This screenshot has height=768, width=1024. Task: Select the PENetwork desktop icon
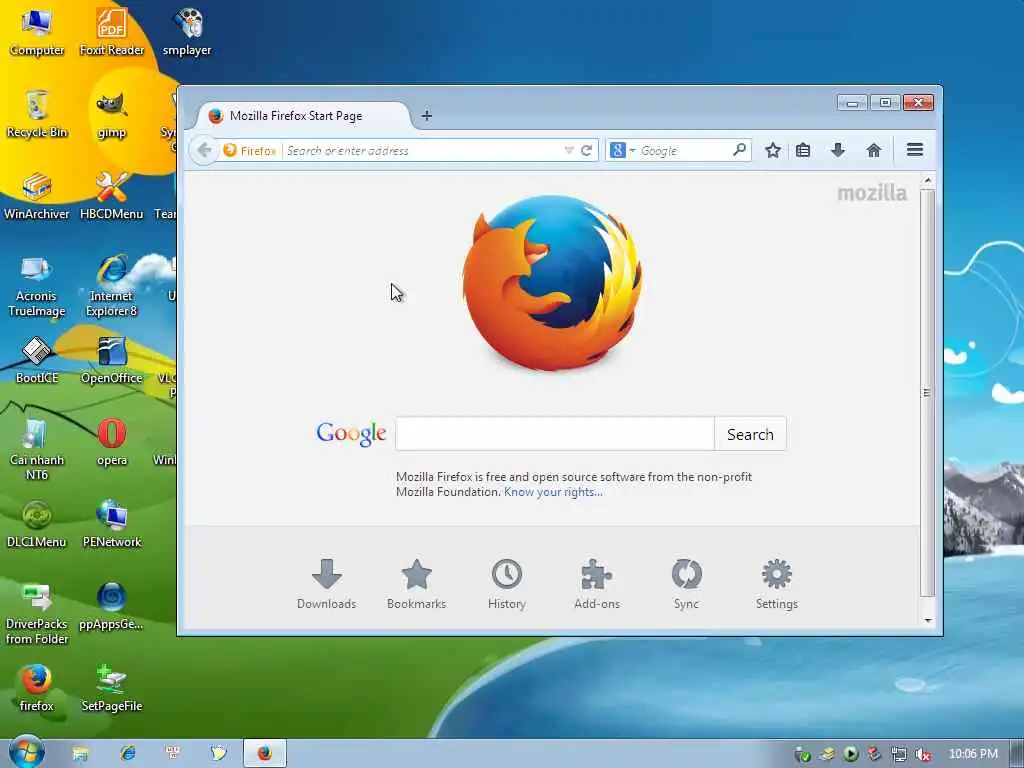click(x=112, y=524)
